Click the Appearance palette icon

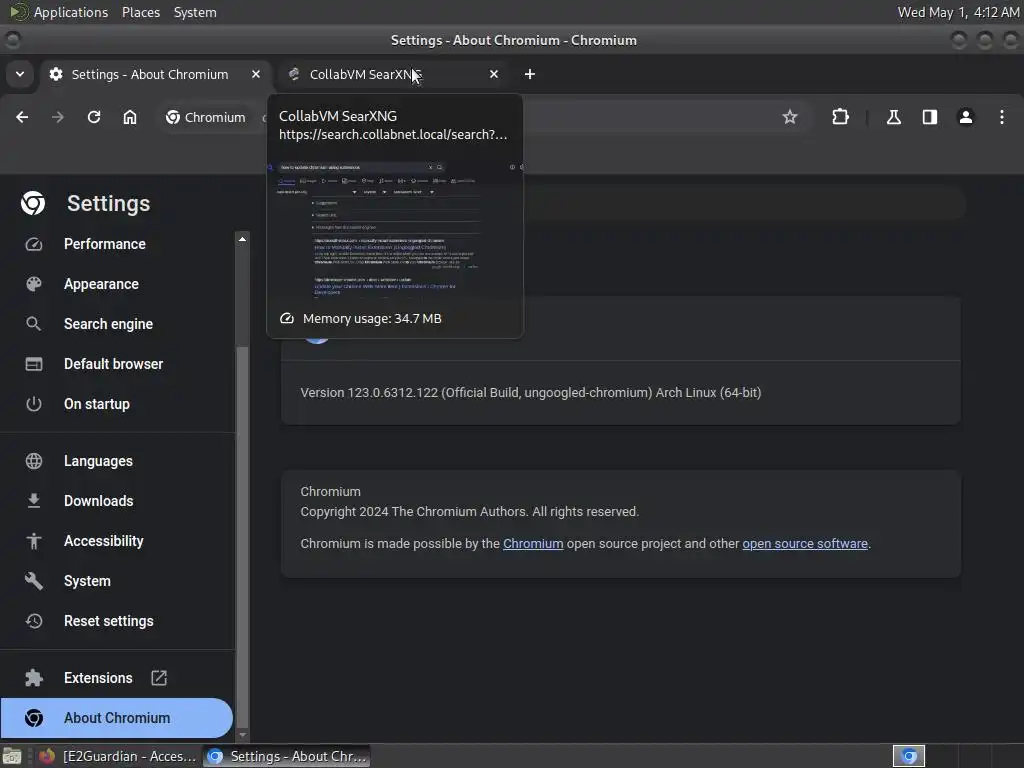(x=34, y=284)
